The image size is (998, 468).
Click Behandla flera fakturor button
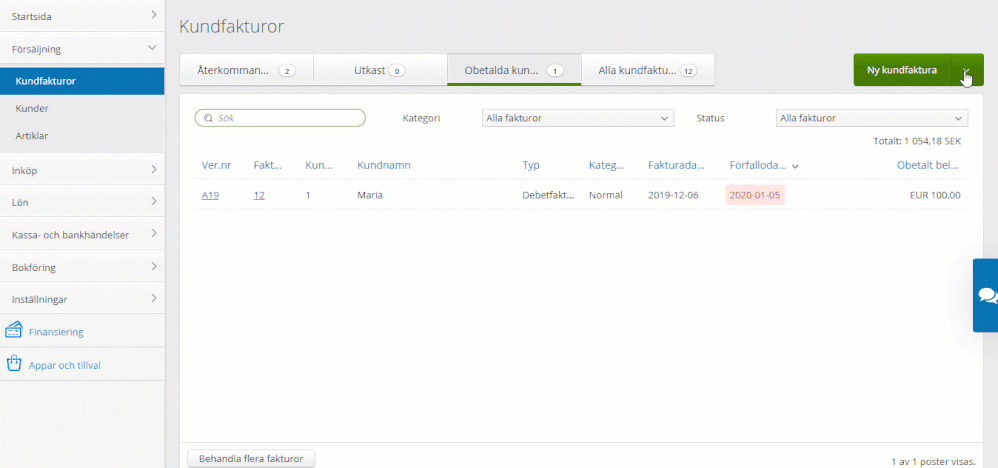[251, 458]
